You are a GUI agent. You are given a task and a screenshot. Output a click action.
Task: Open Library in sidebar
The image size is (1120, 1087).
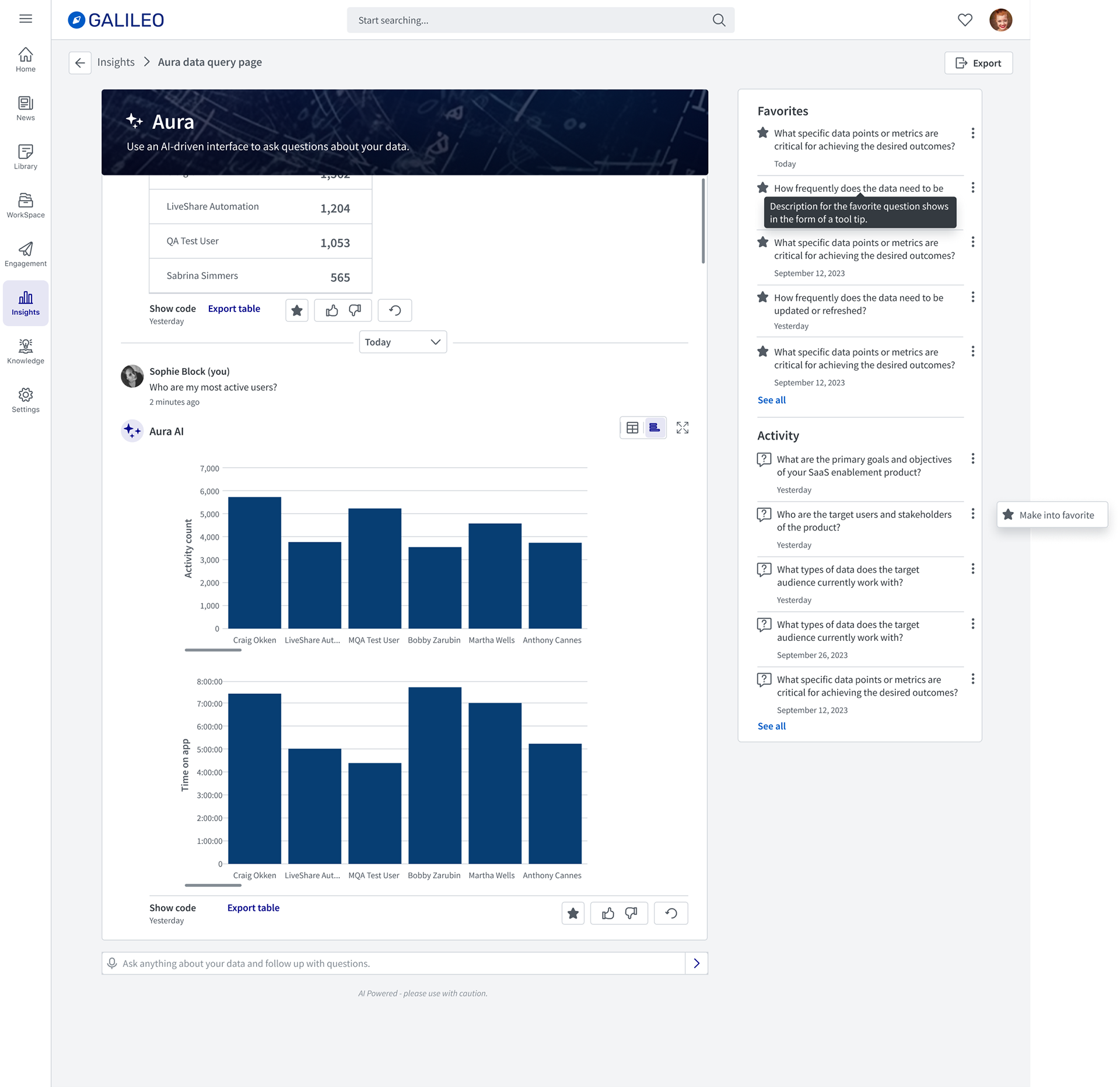coord(26,157)
